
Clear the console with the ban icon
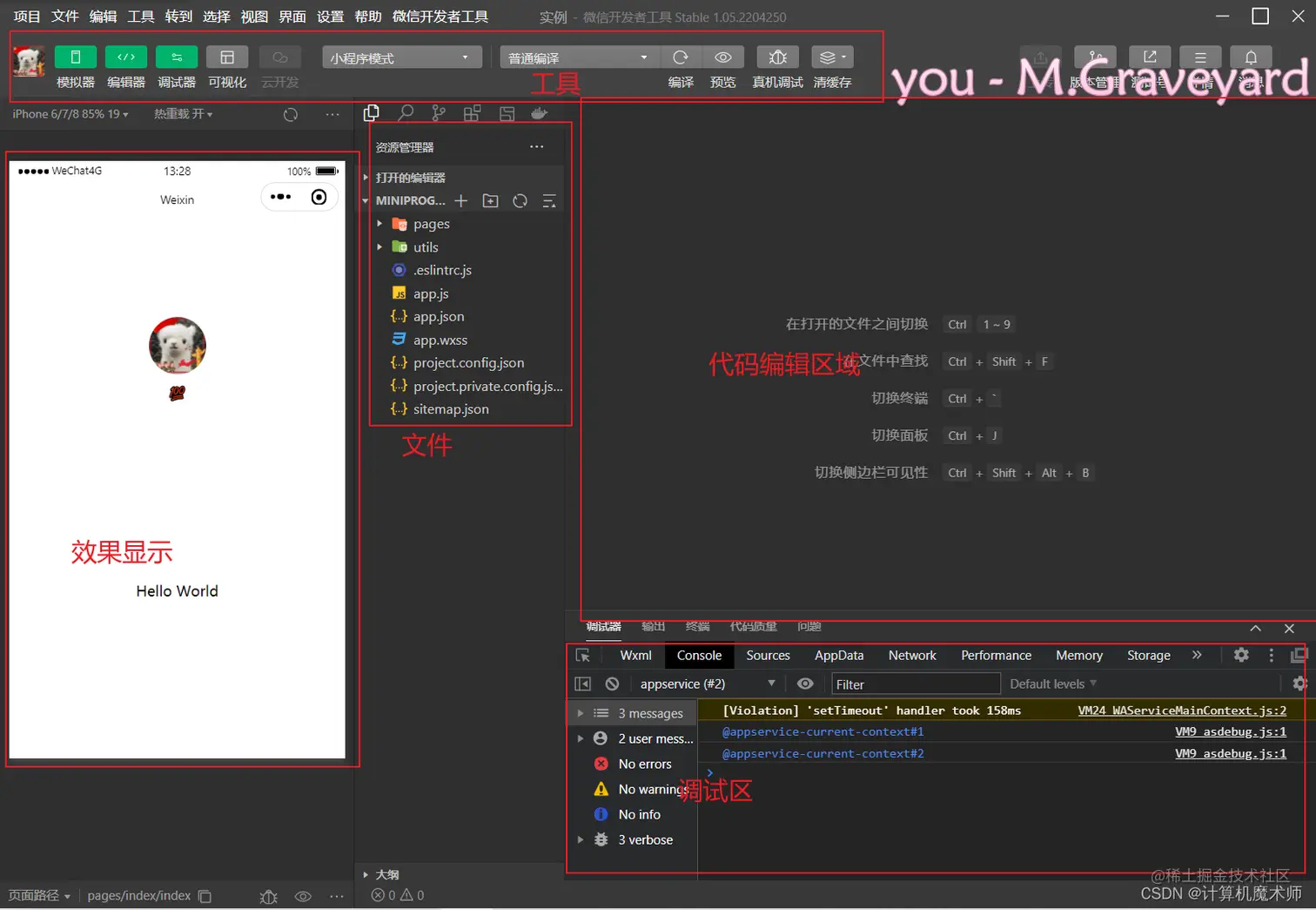[x=613, y=684]
